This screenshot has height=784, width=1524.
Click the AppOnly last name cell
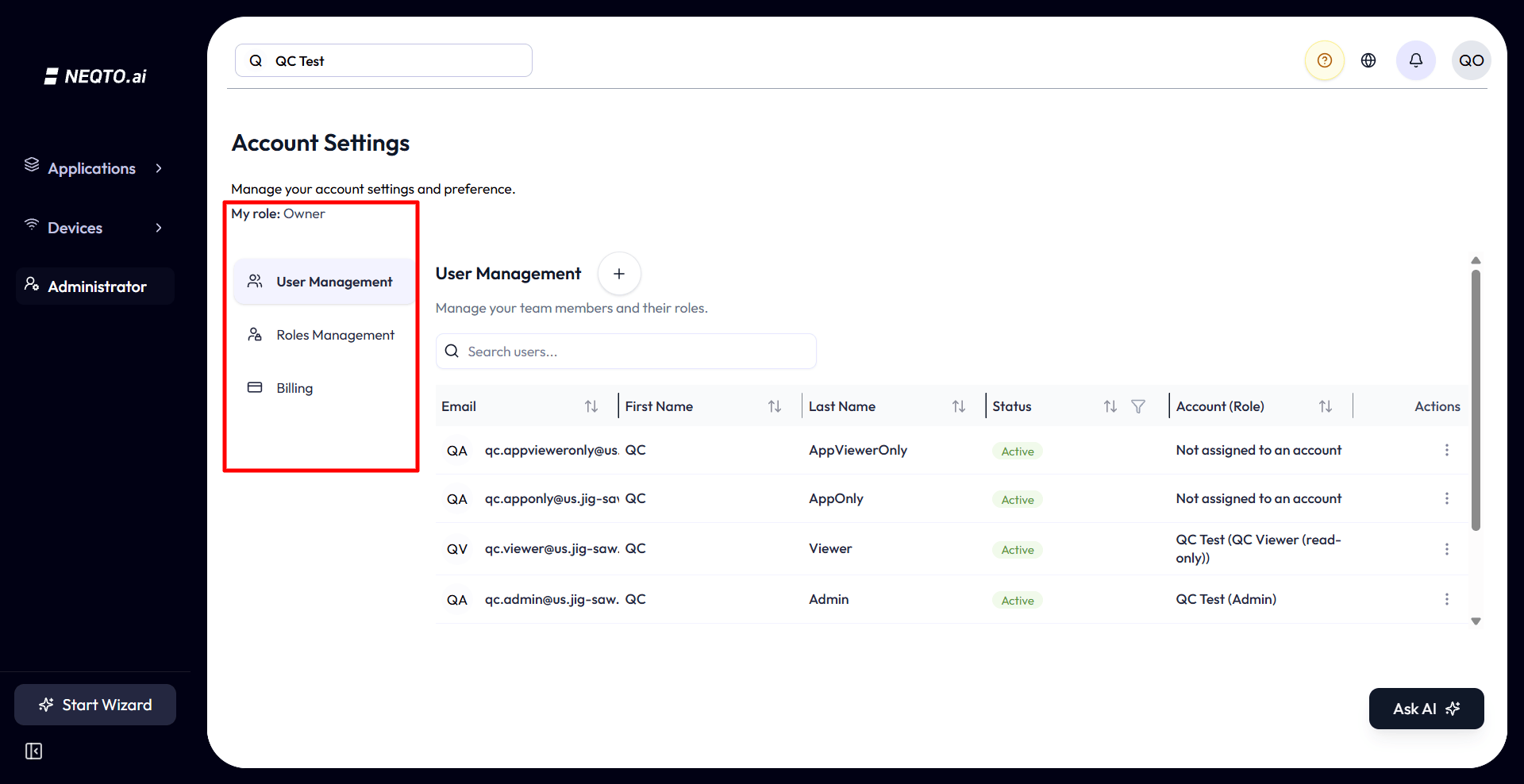tap(836, 498)
